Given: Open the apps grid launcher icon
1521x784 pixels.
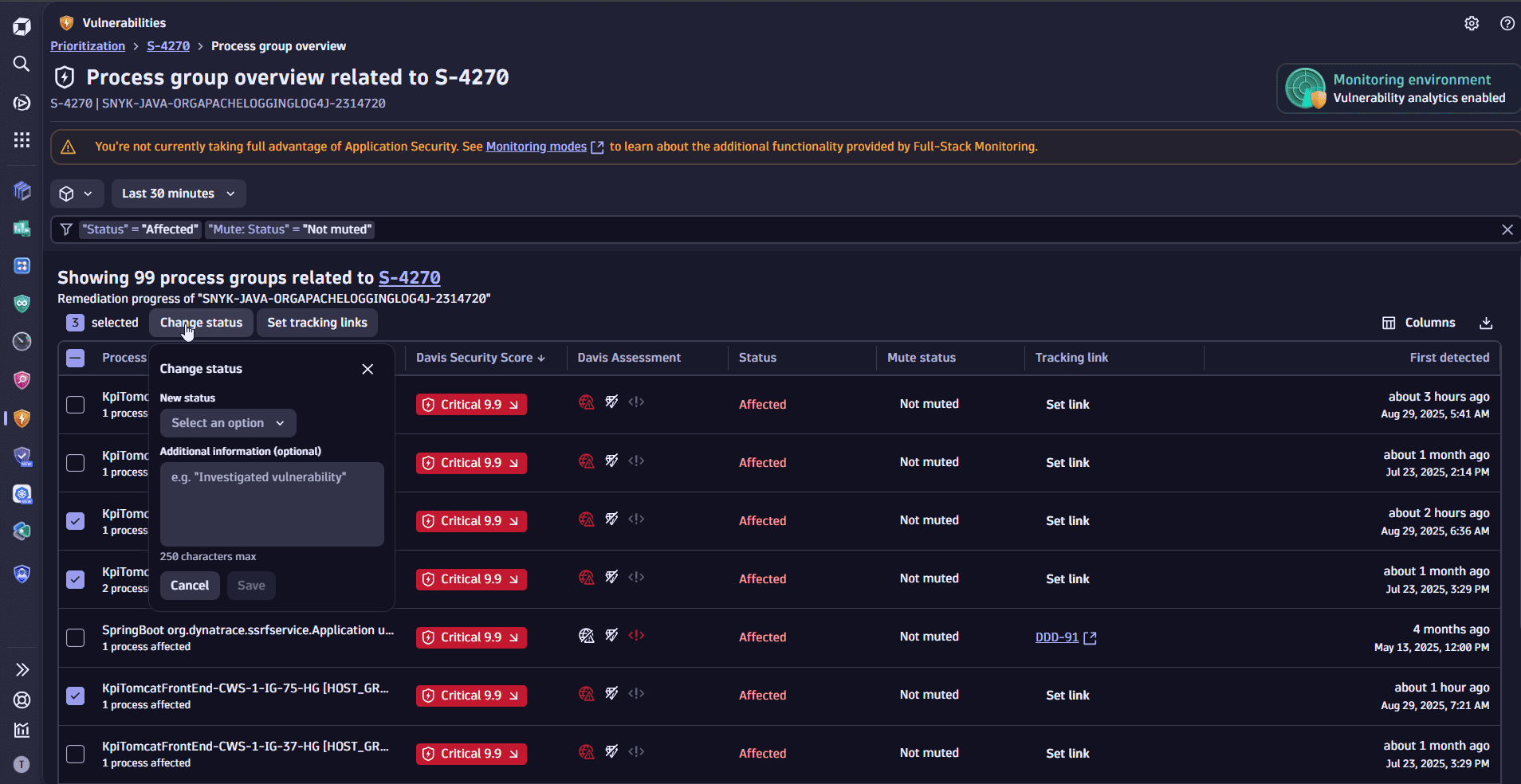Looking at the screenshot, I should tap(22, 140).
